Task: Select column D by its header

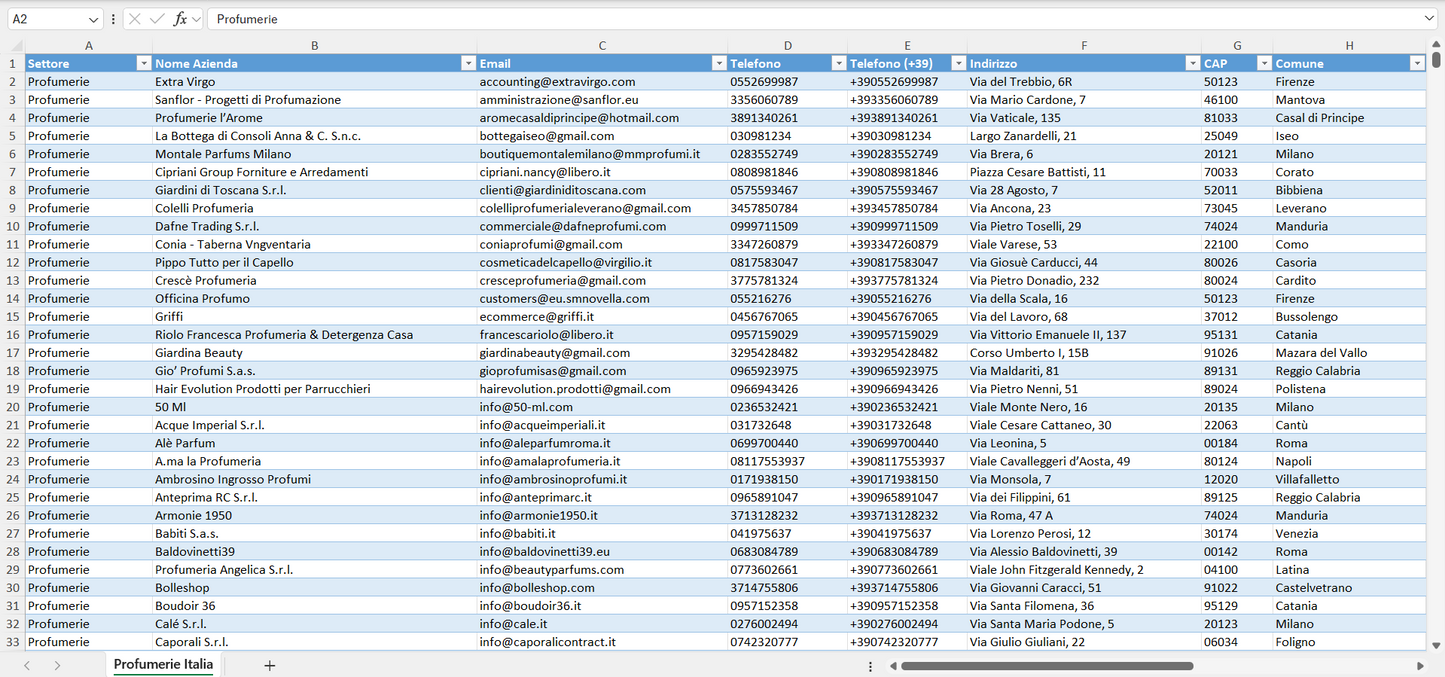Action: [788, 46]
